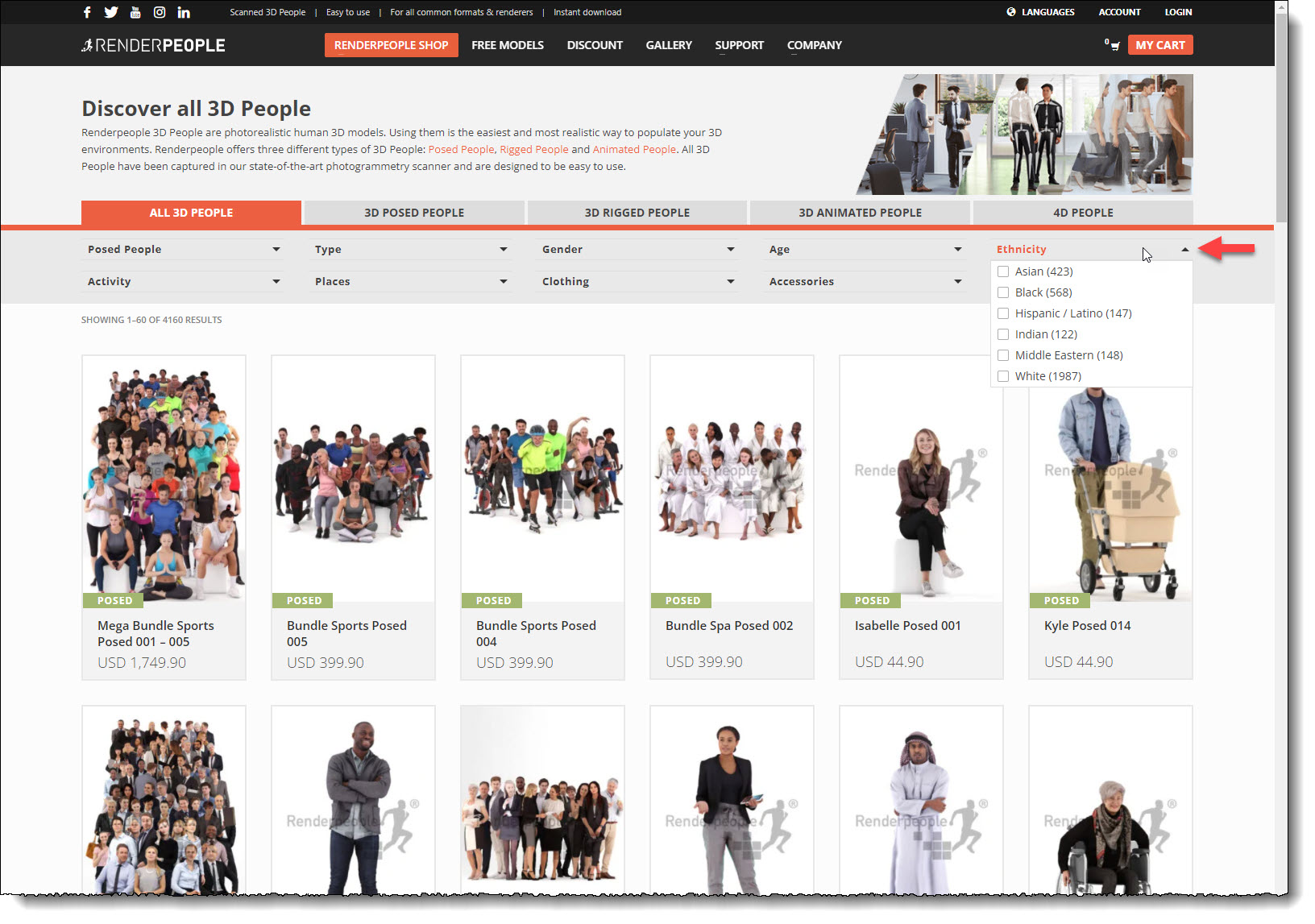Click the USD 1,749.90 price

pos(142,662)
